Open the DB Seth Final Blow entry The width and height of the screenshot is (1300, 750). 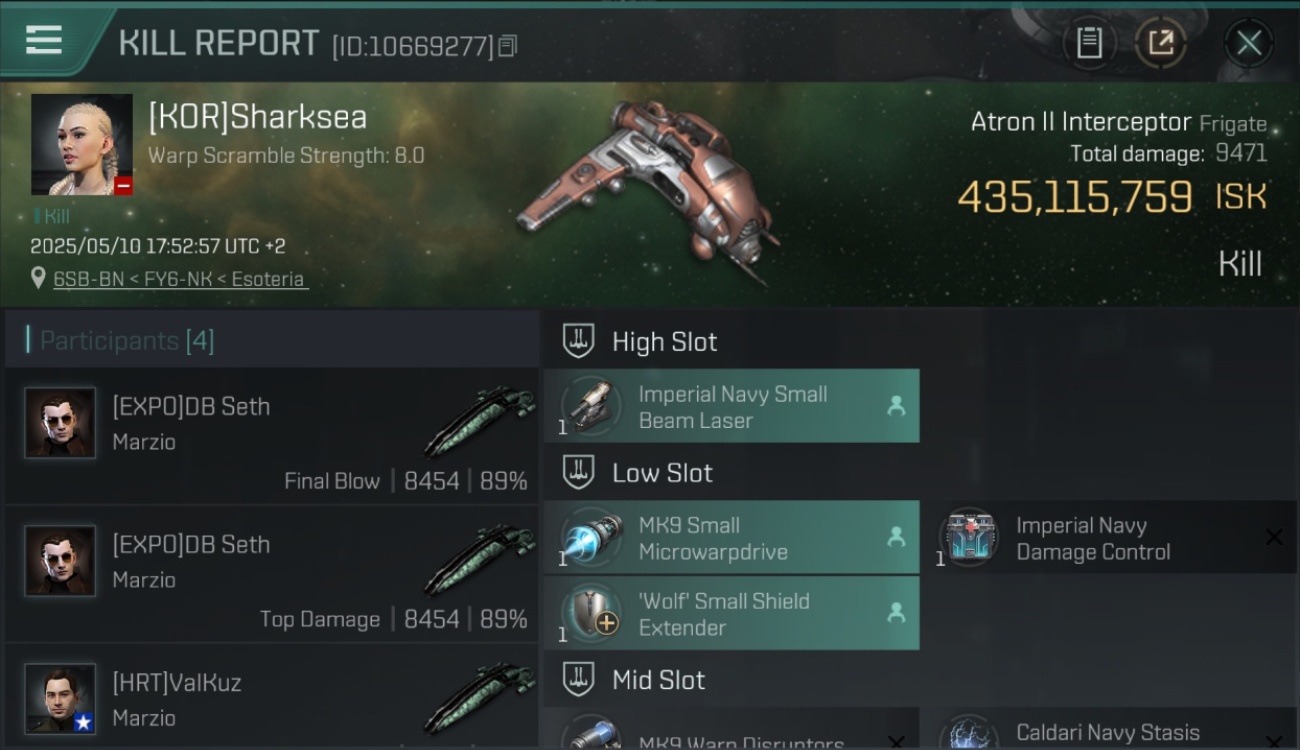pos(271,436)
